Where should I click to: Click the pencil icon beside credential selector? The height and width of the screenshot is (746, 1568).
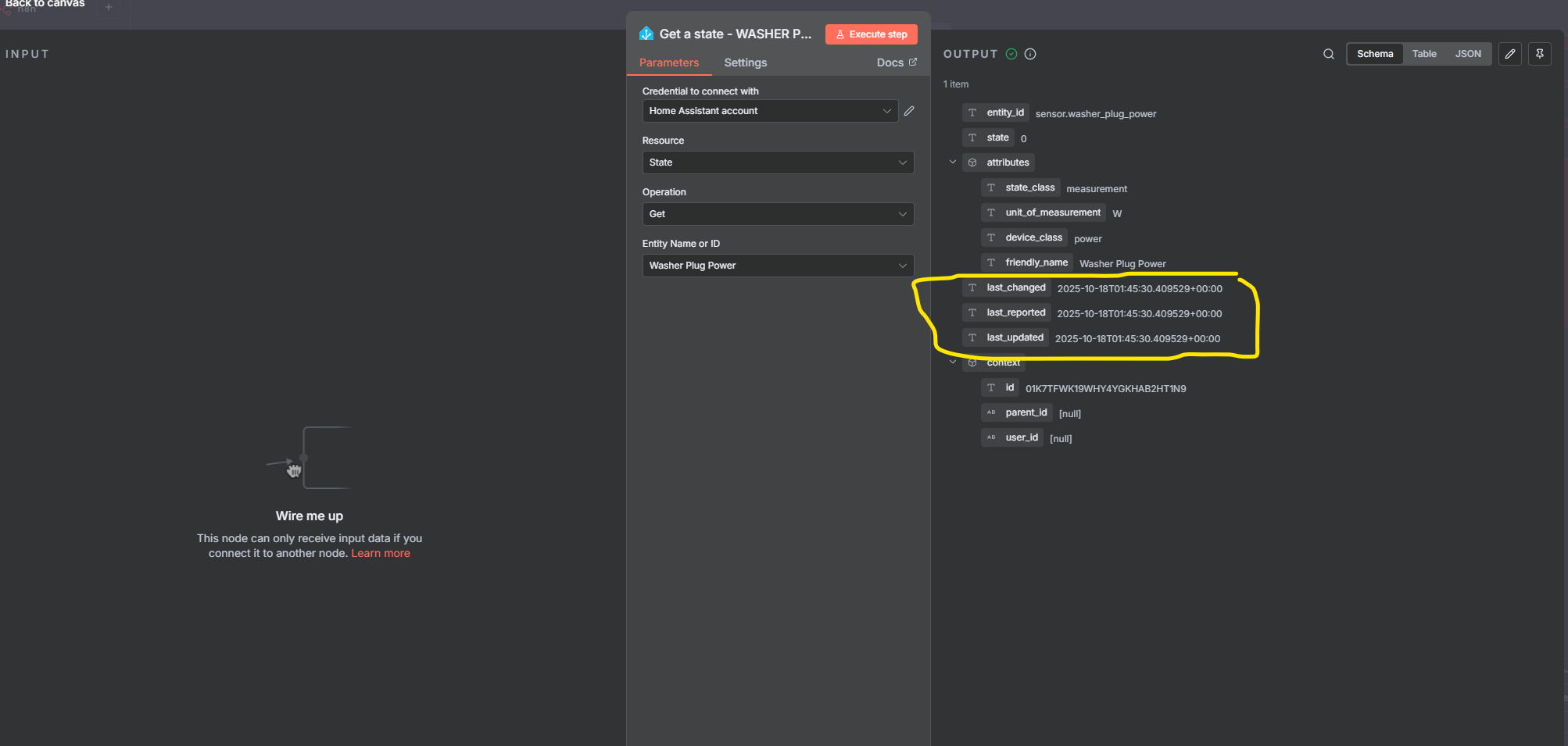909,111
